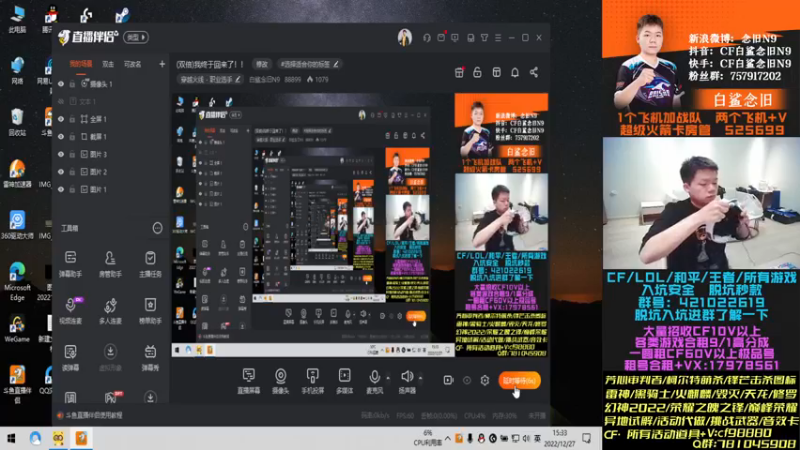
Task: Open the Windows Start menu
Action: click(x=11, y=438)
